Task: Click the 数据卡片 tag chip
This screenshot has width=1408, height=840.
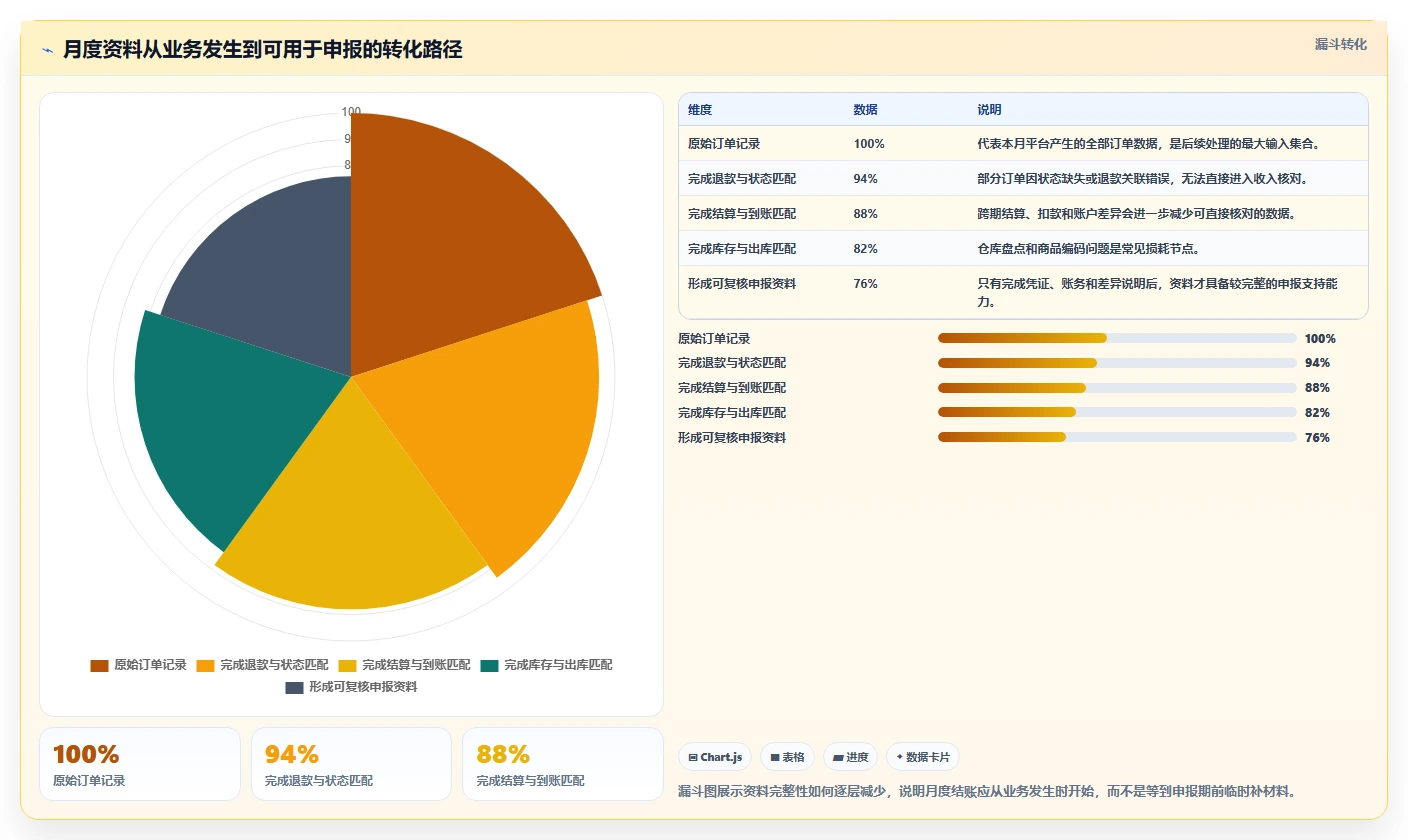Action: pos(922,757)
